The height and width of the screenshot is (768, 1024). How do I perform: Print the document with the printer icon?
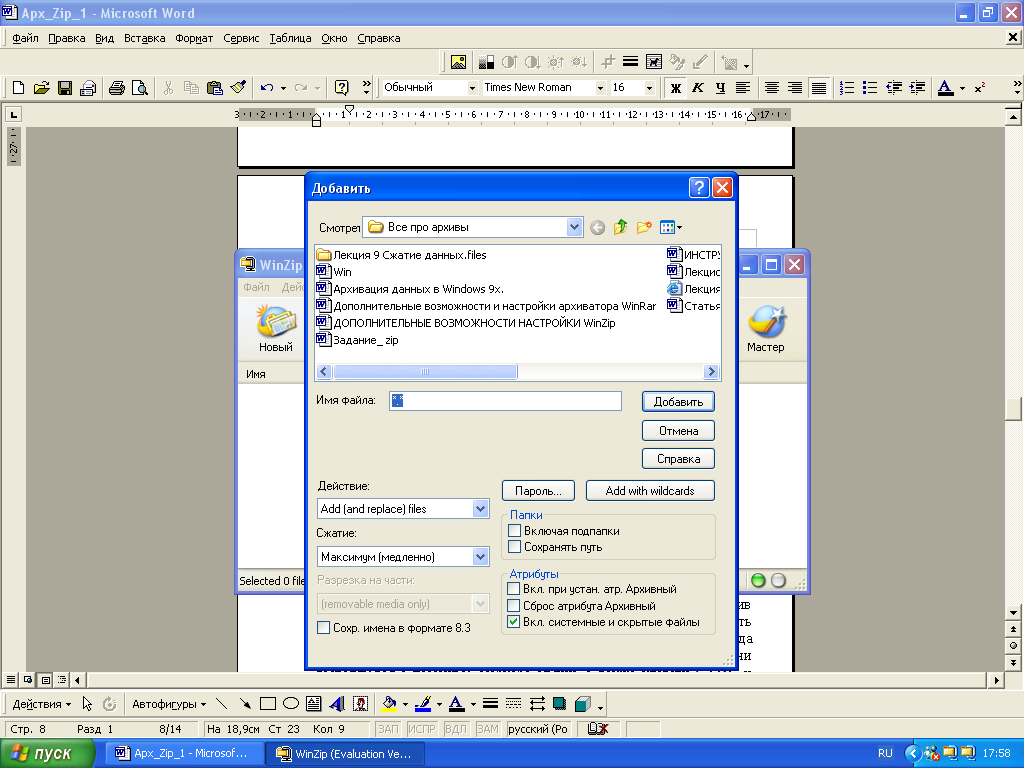click(117, 88)
